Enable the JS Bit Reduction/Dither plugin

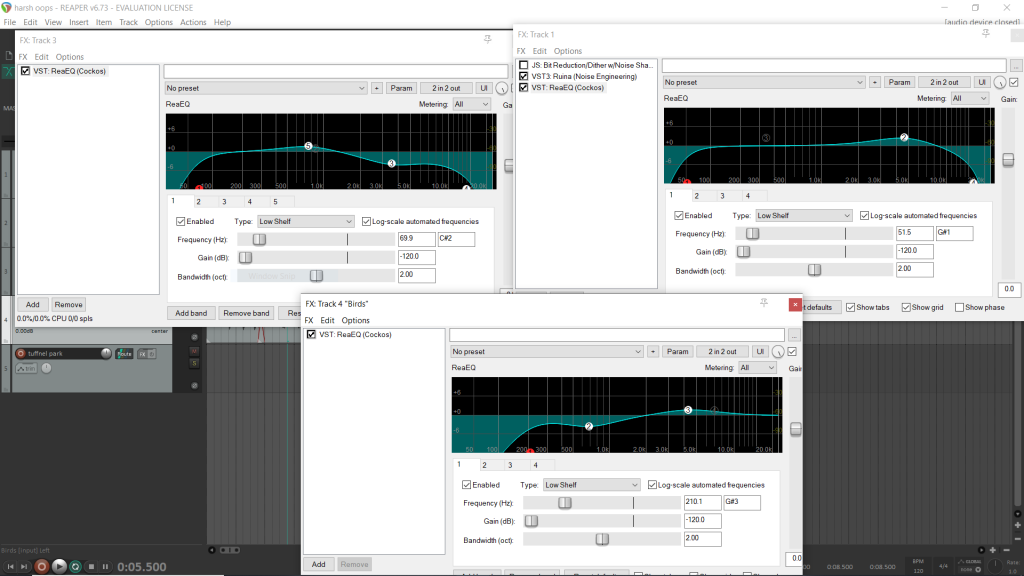(x=524, y=65)
